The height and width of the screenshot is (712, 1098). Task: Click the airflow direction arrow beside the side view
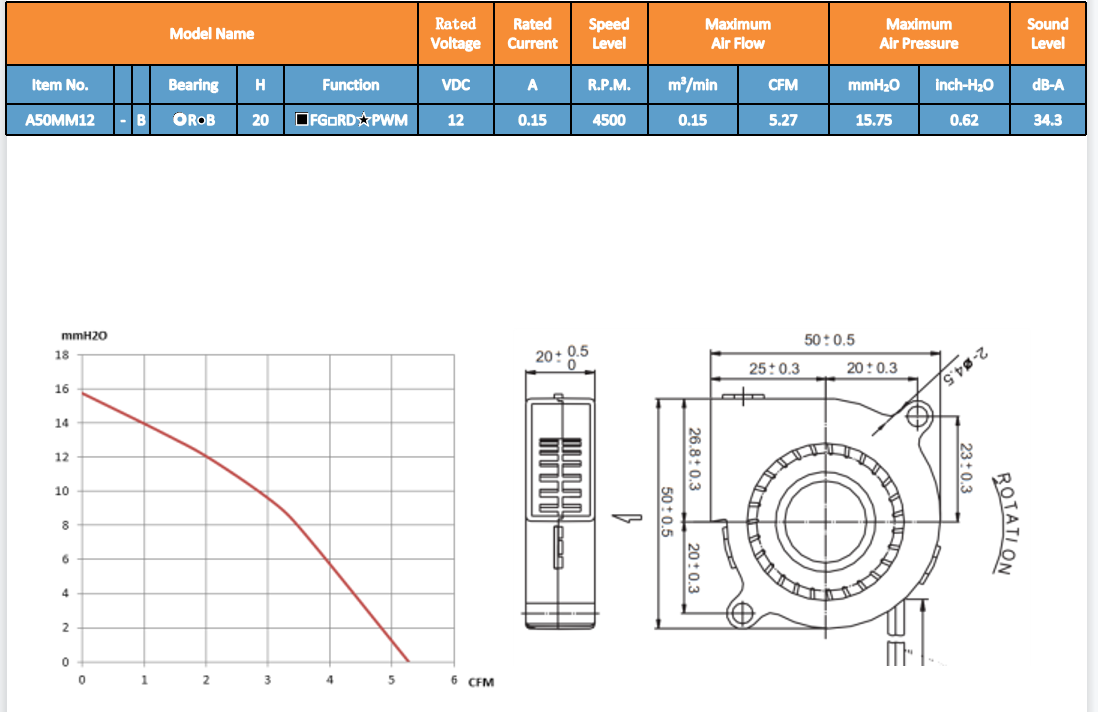628,518
